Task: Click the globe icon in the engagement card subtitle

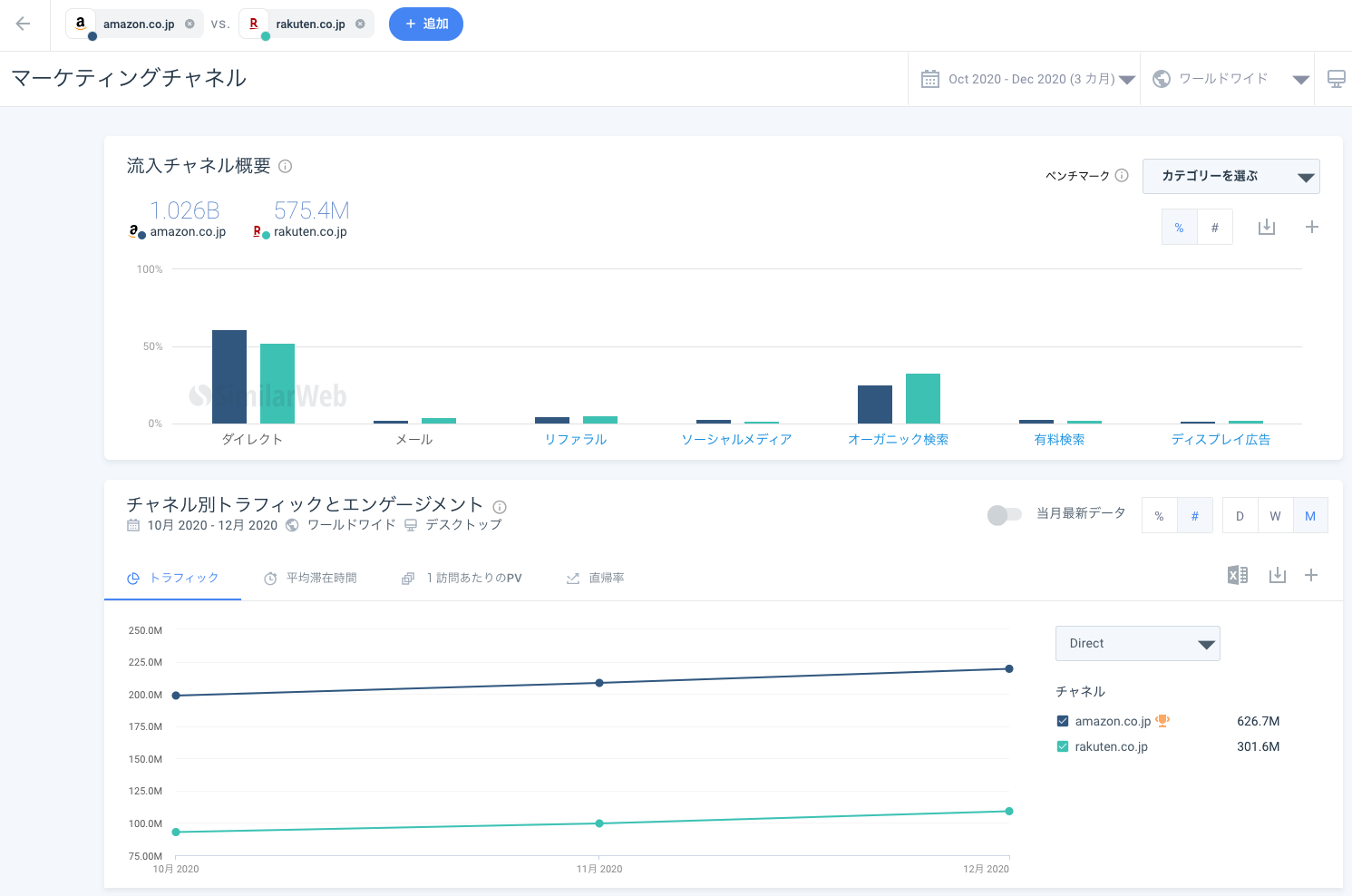Action: pos(292,525)
